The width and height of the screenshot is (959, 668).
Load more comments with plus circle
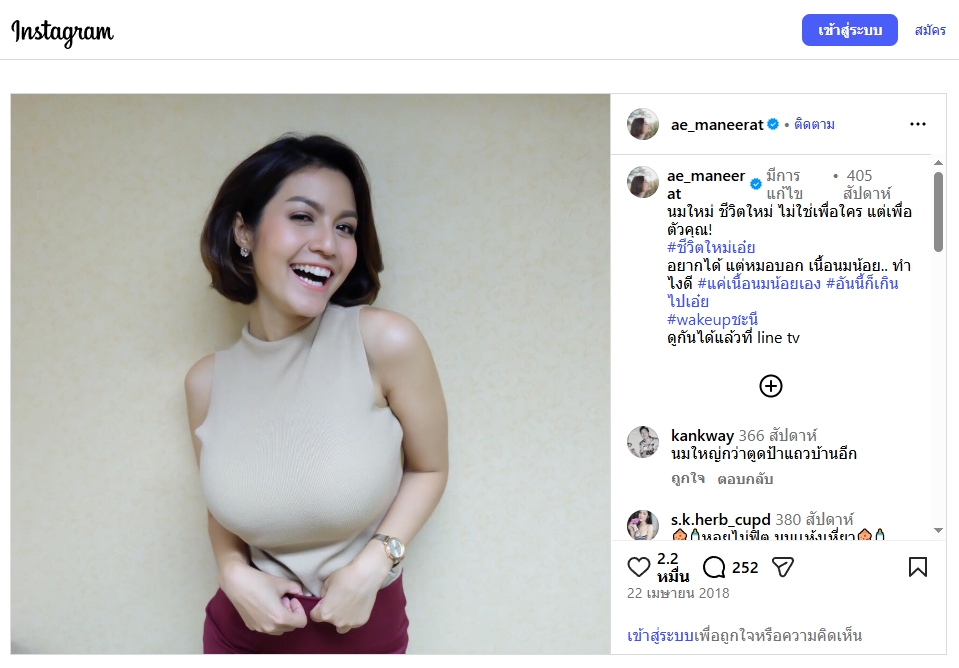tap(770, 386)
